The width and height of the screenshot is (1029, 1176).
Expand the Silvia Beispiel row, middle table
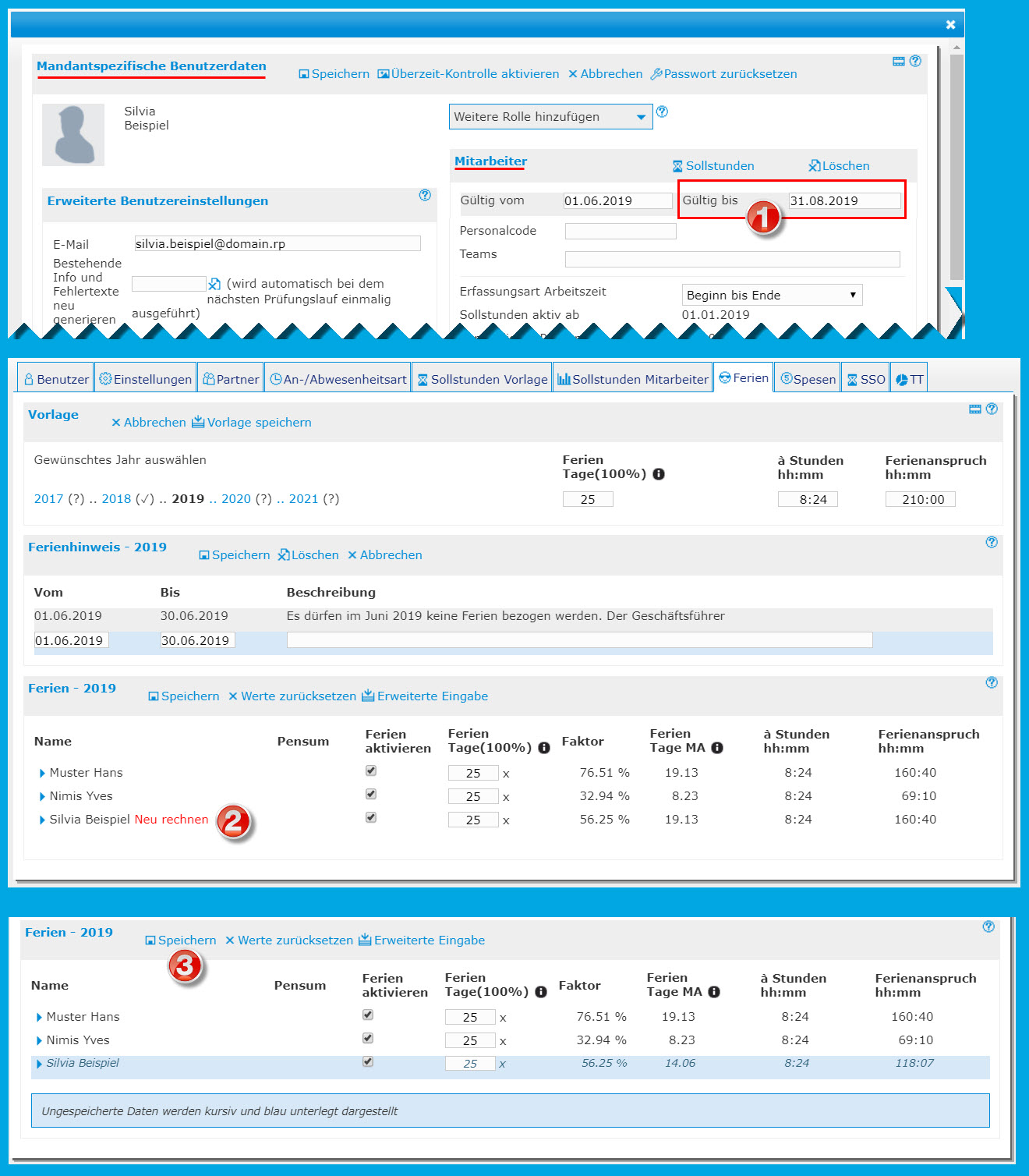(42, 820)
